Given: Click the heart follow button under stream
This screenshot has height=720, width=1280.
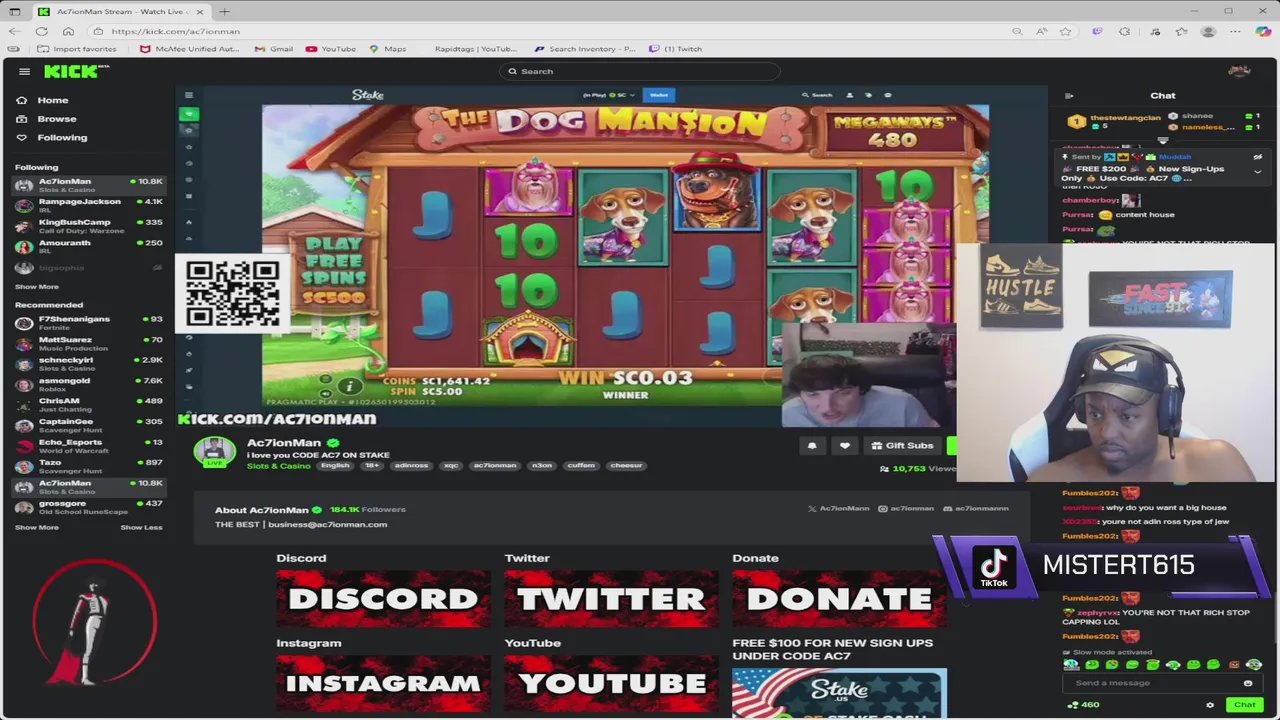Looking at the screenshot, I should 845,446.
